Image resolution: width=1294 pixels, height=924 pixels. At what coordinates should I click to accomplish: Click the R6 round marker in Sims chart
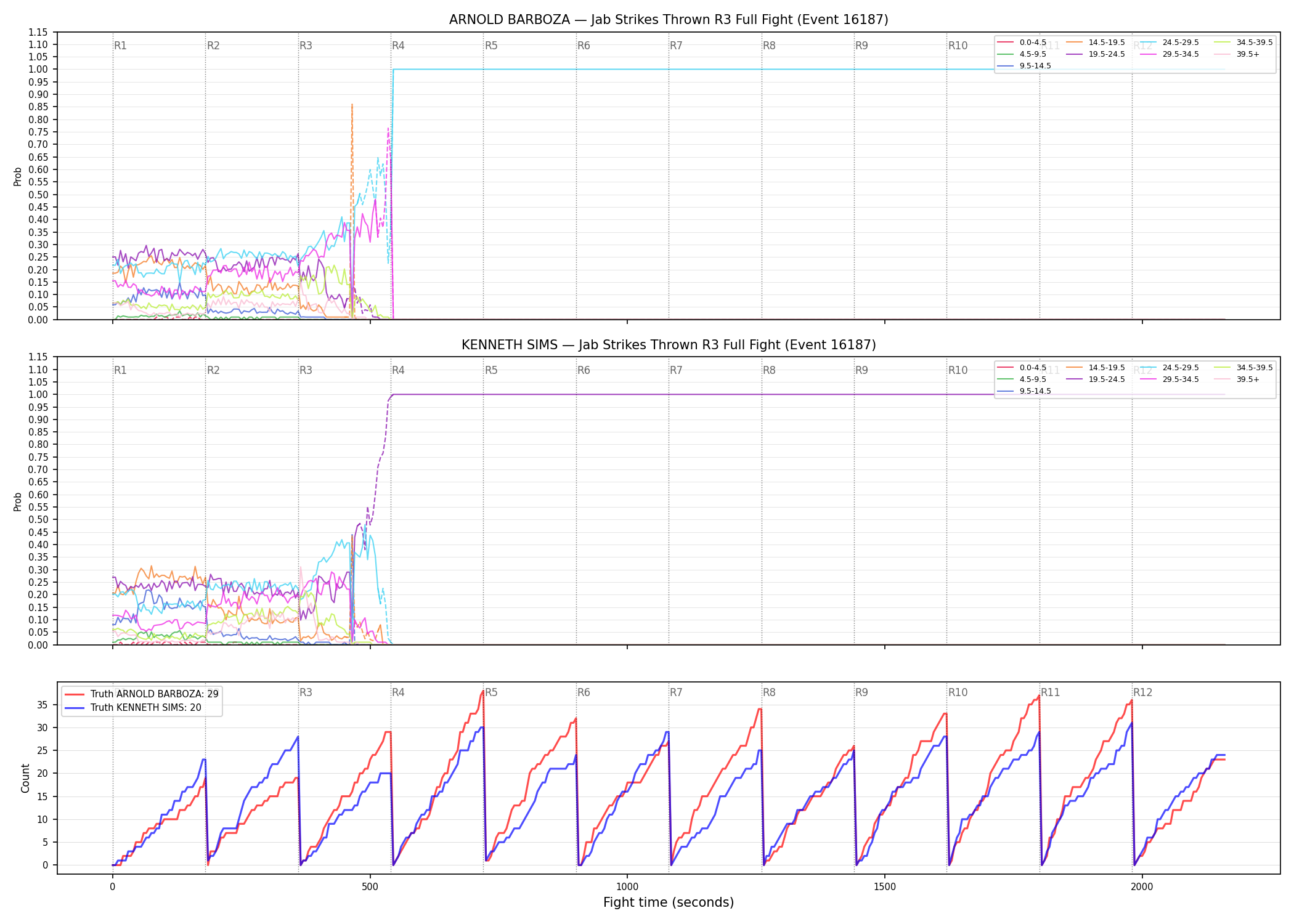[584, 370]
